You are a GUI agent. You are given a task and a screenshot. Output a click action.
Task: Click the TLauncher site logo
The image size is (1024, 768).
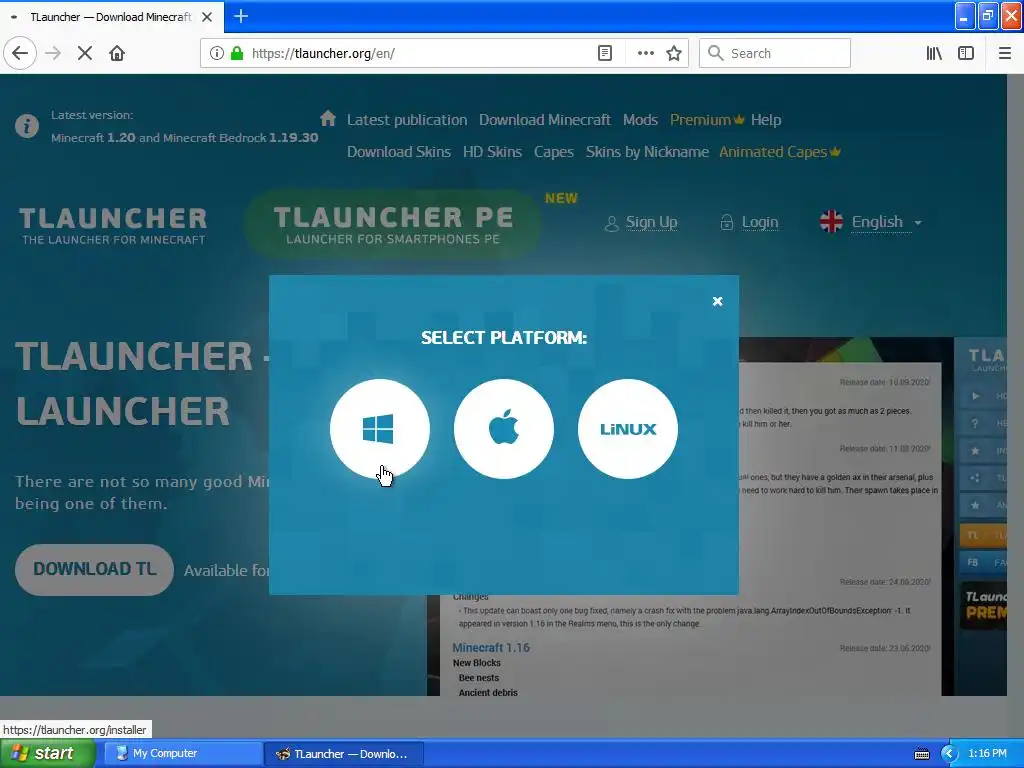coord(113,226)
